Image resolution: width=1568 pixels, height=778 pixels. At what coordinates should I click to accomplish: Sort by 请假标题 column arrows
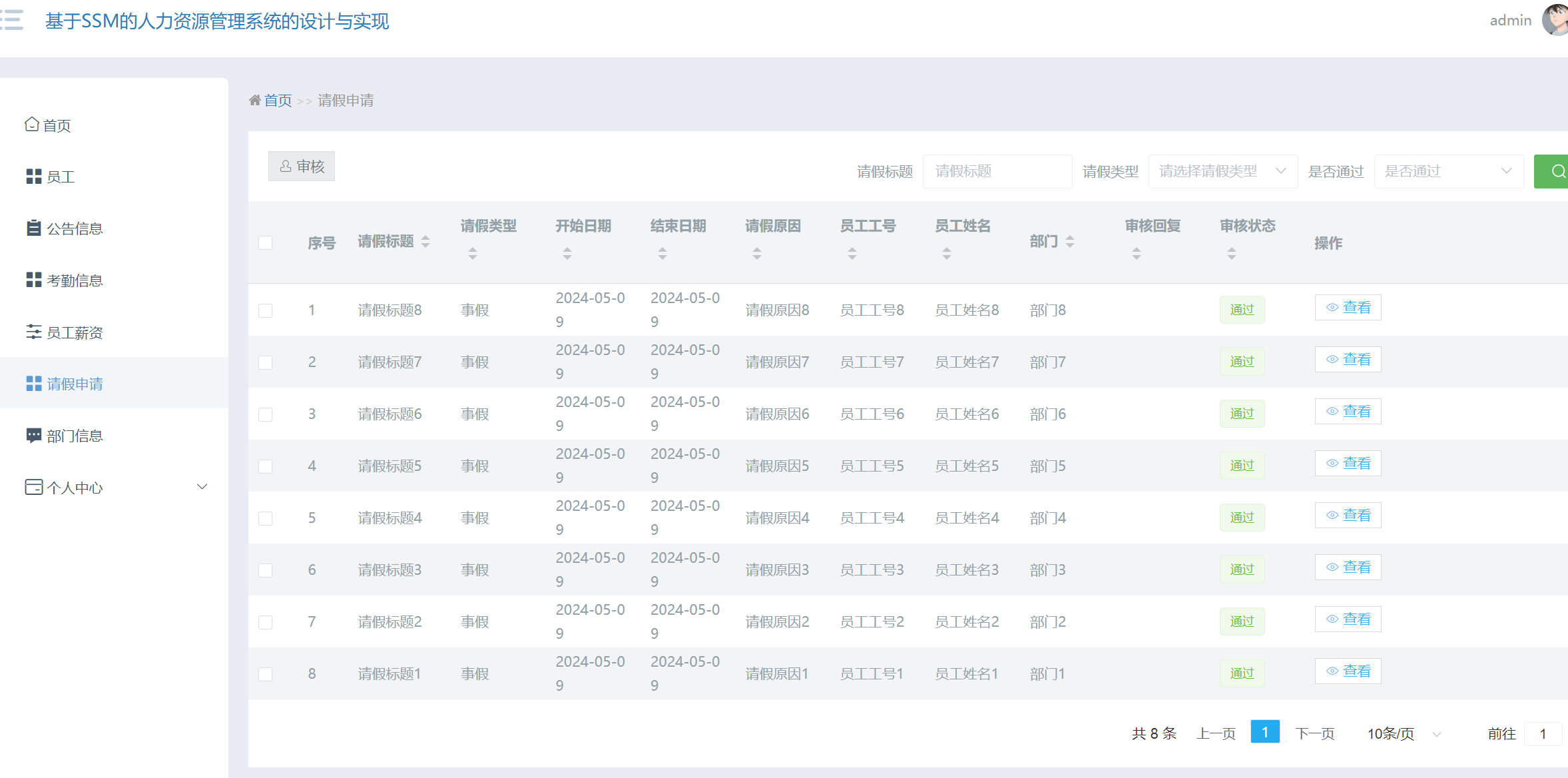click(x=425, y=241)
